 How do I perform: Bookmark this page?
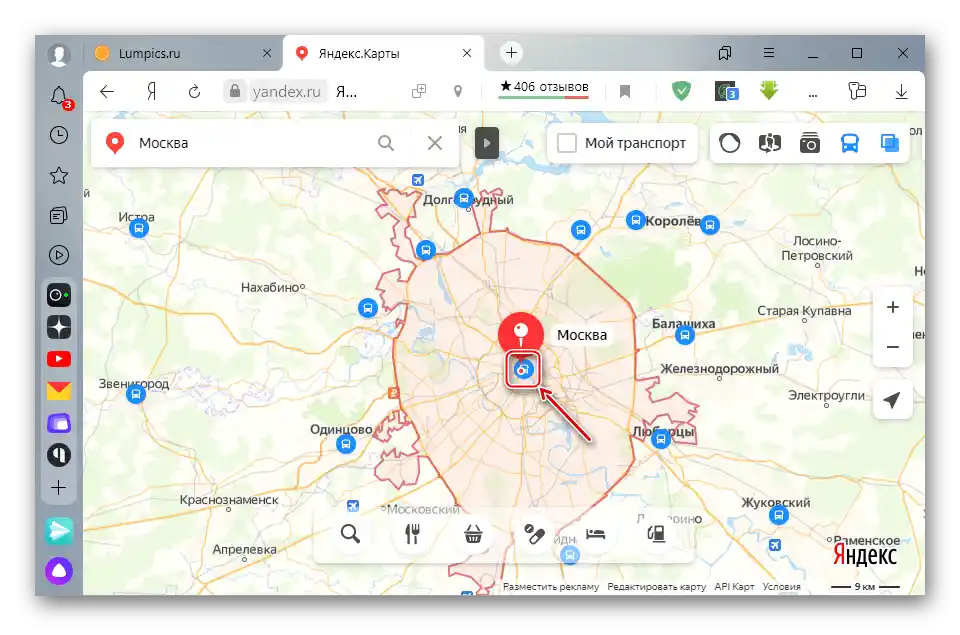(x=625, y=91)
